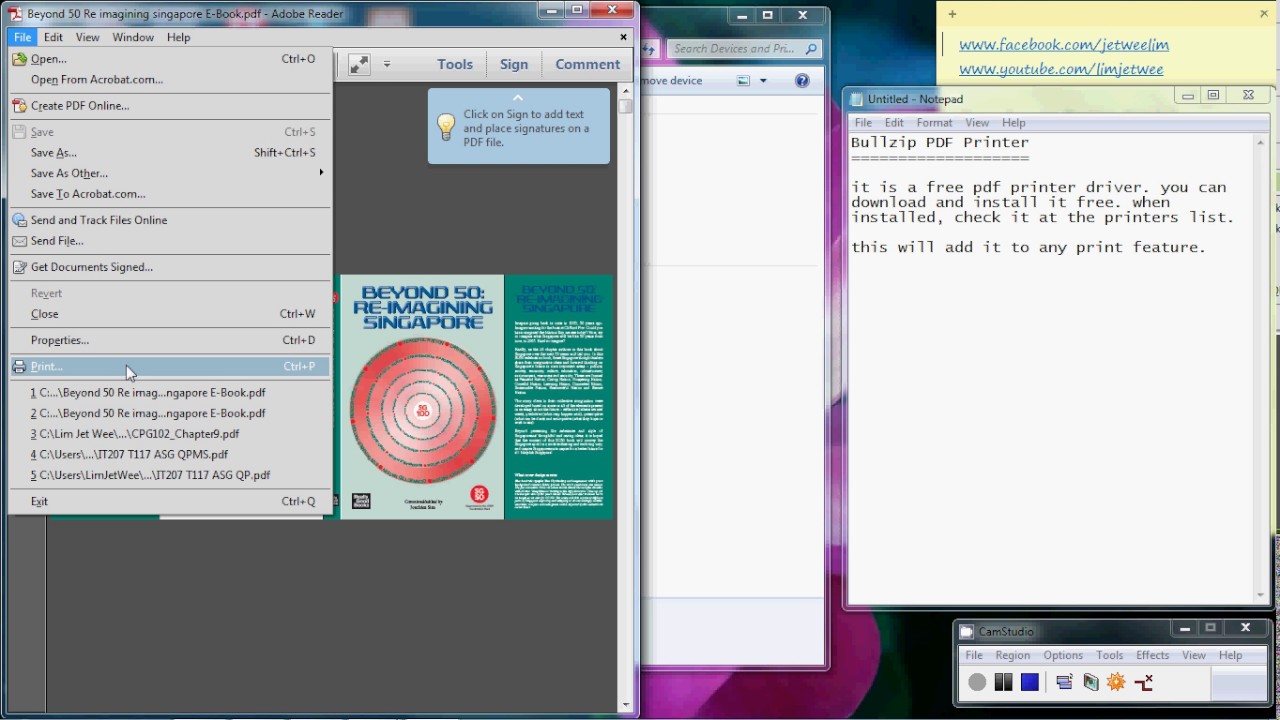Choose Exit in the File menu
Image resolution: width=1280 pixels, height=720 pixels.
click(x=170, y=502)
